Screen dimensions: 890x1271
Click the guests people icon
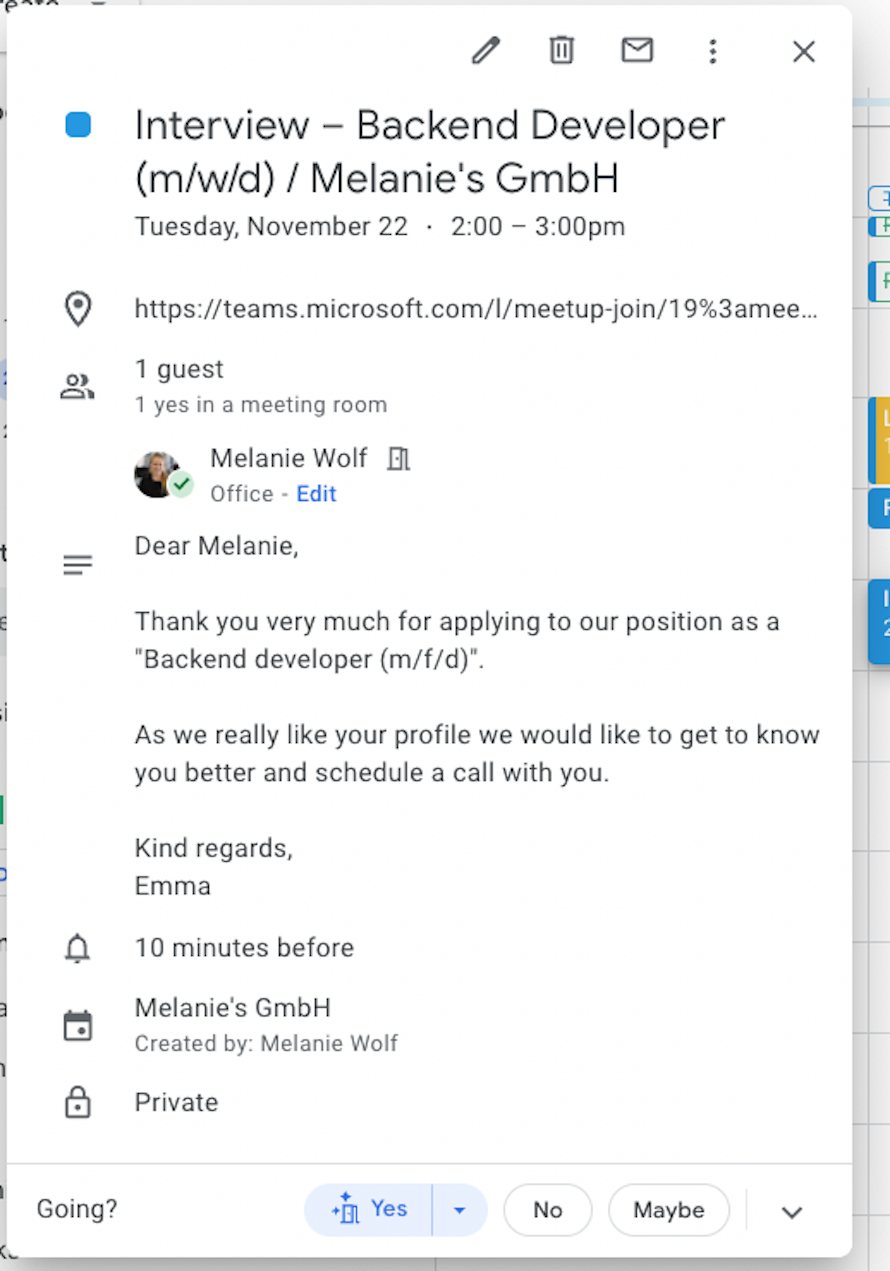pos(77,387)
